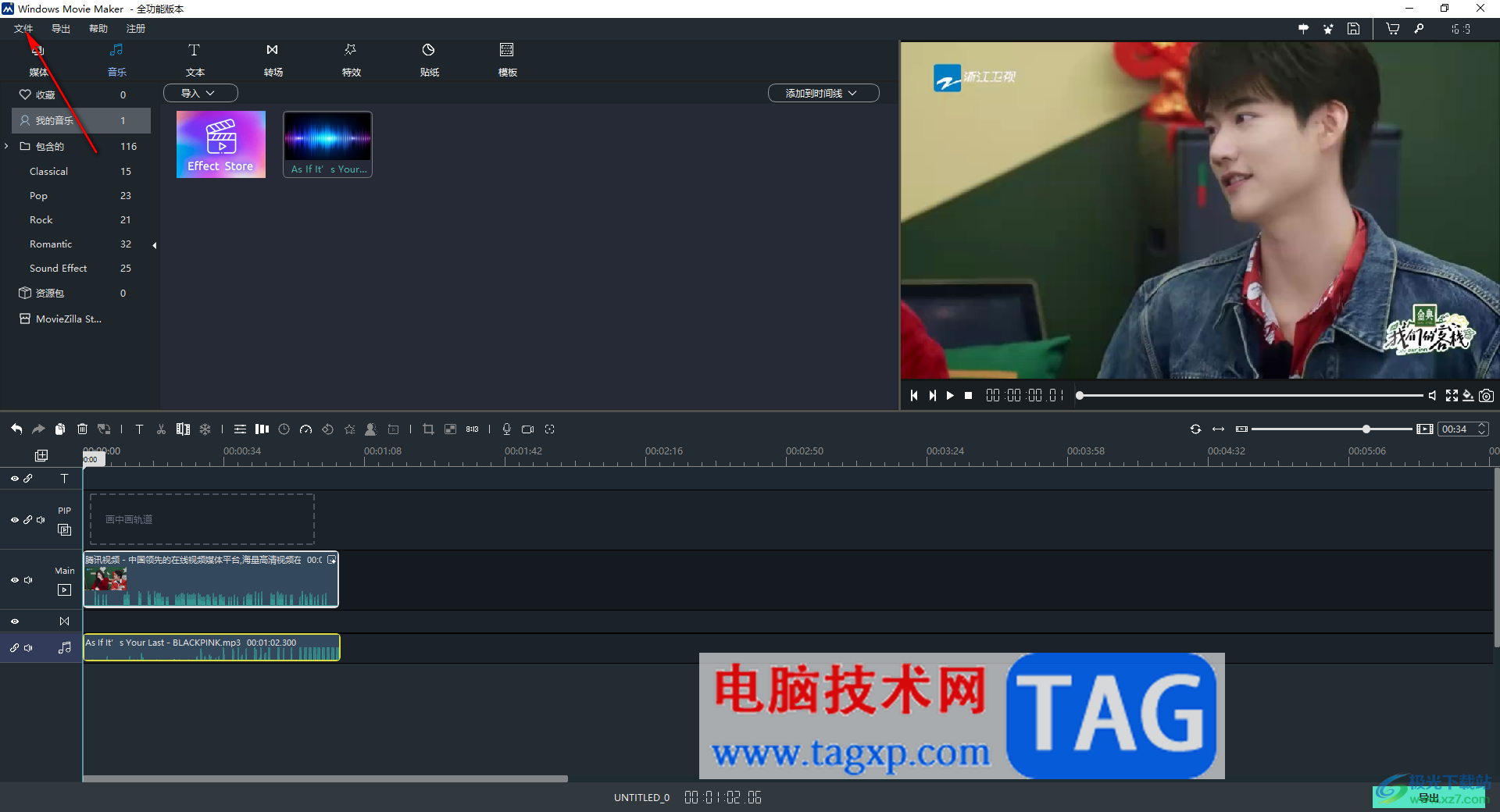Open the Effect Store thumbnail
1500x812 pixels.
(x=221, y=144)
